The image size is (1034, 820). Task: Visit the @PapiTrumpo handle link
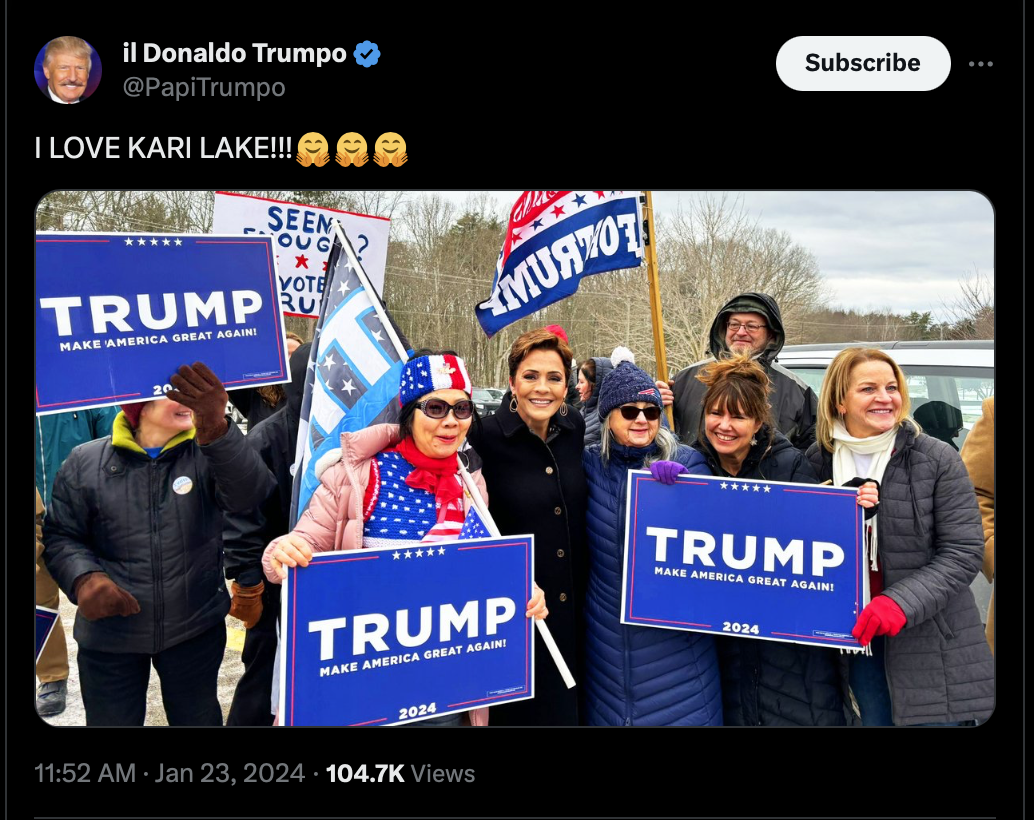coord(204,87)
